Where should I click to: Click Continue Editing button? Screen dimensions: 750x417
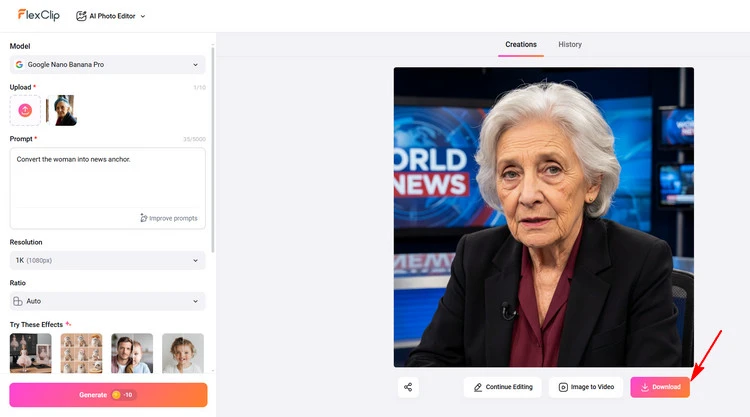(x=503, y=387)
